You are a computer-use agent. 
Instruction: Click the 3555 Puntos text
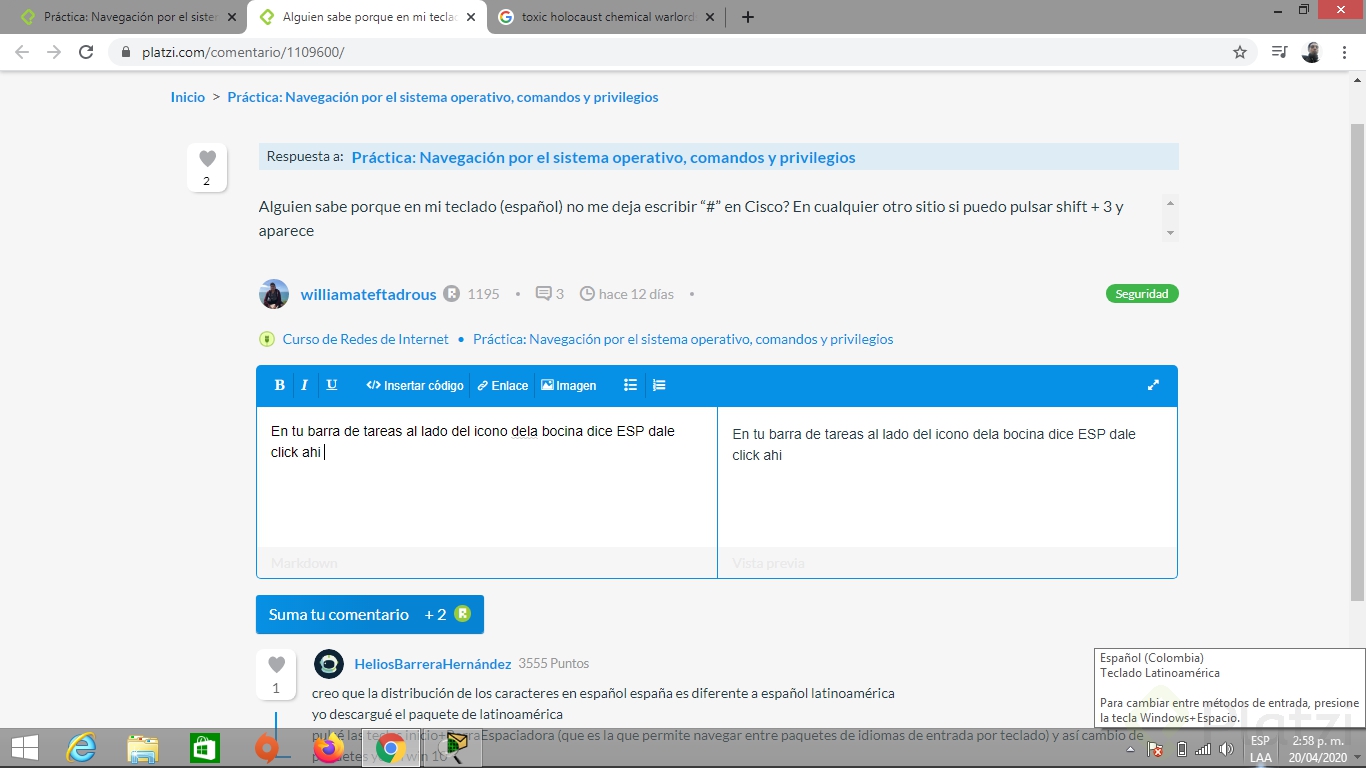[553, 664]
